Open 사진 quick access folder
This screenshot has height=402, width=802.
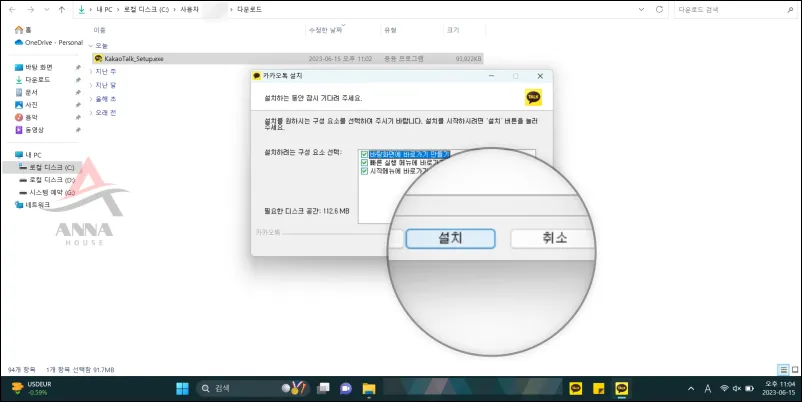27,105
